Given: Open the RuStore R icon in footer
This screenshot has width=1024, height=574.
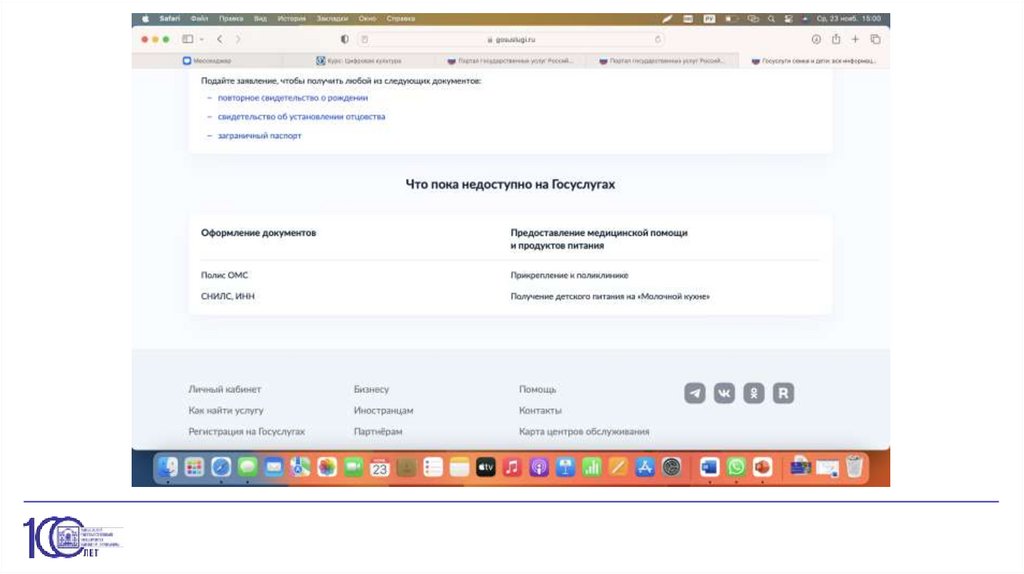Looking at the screenshot, I should coord(784,393).
